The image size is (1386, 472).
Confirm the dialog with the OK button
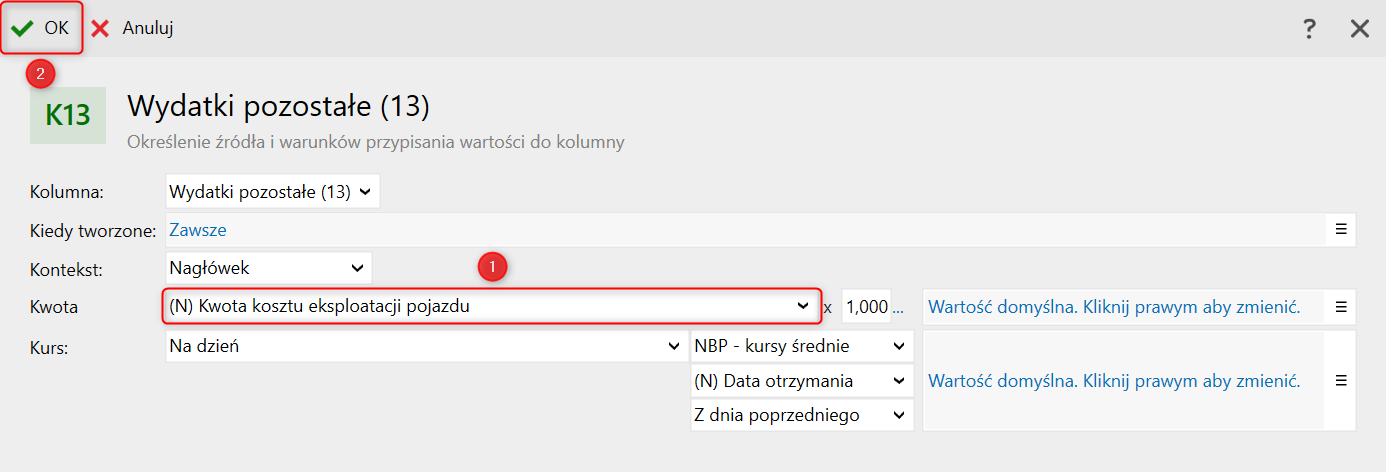41,29
